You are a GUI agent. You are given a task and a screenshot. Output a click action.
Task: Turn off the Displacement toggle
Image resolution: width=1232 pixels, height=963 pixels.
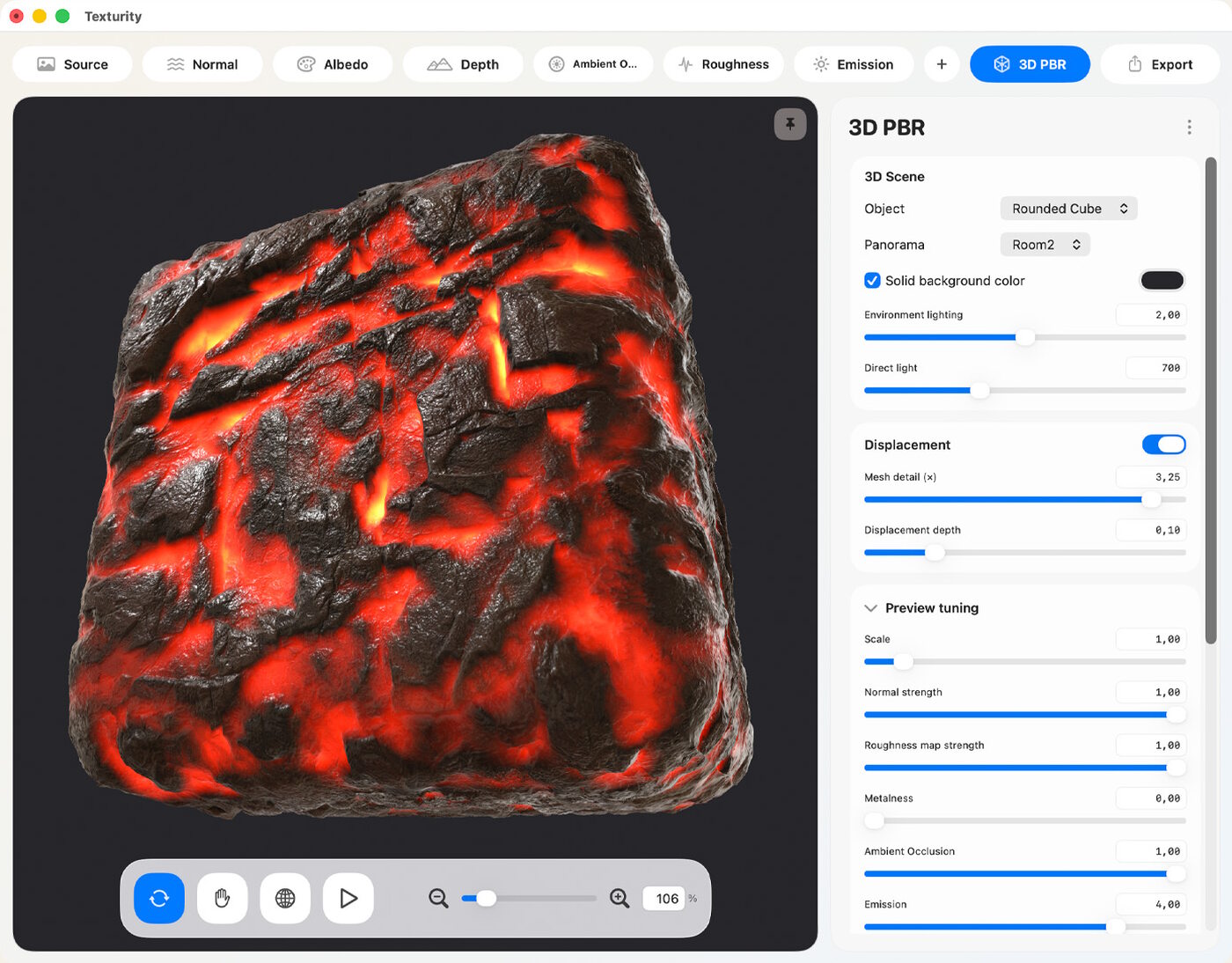click(x=1164, y=445)
